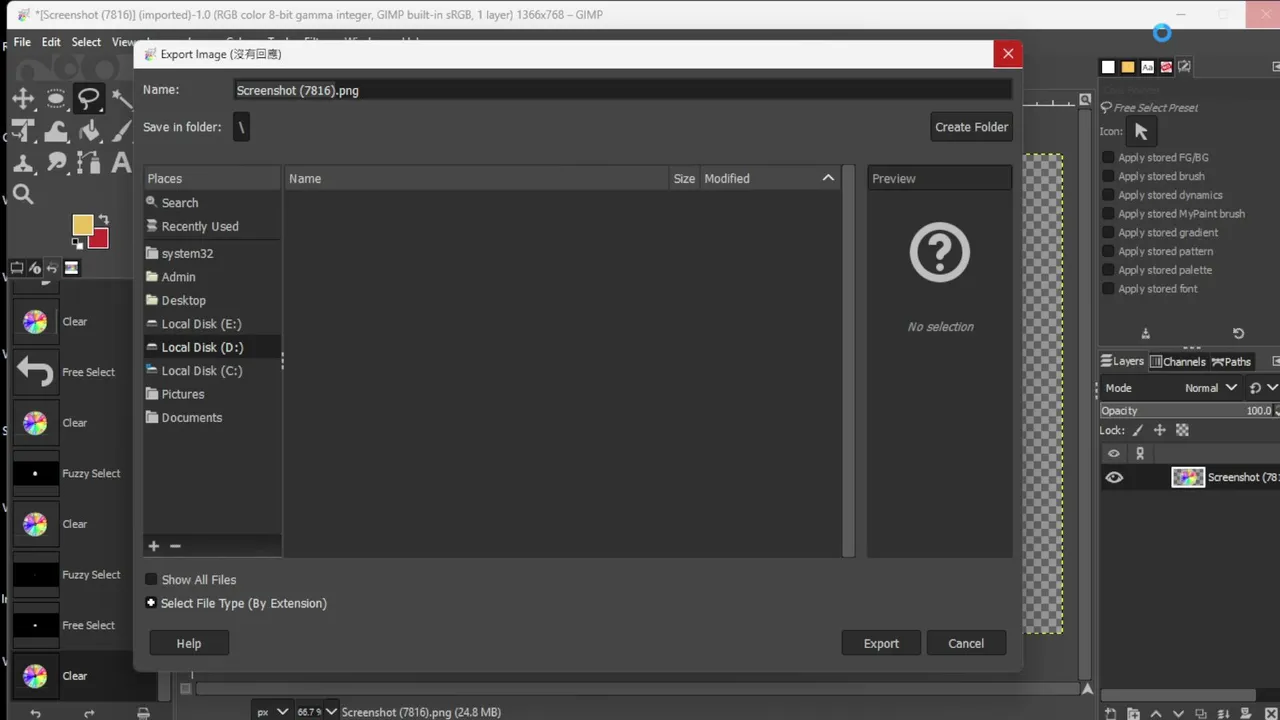The height and width of the screenshot is (720, 1280).
Task: Select the Move tool in toolbox
Action: (23, 98)
